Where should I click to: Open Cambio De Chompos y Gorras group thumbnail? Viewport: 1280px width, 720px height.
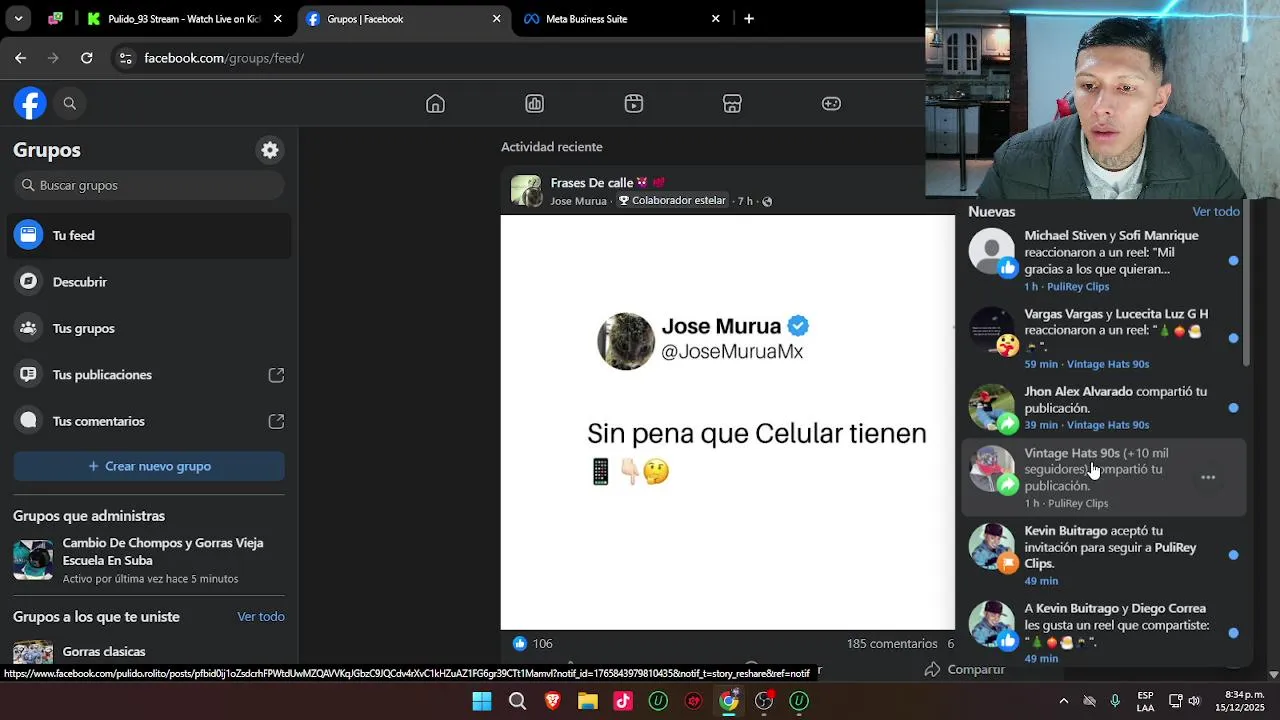(x=33, y=560)
